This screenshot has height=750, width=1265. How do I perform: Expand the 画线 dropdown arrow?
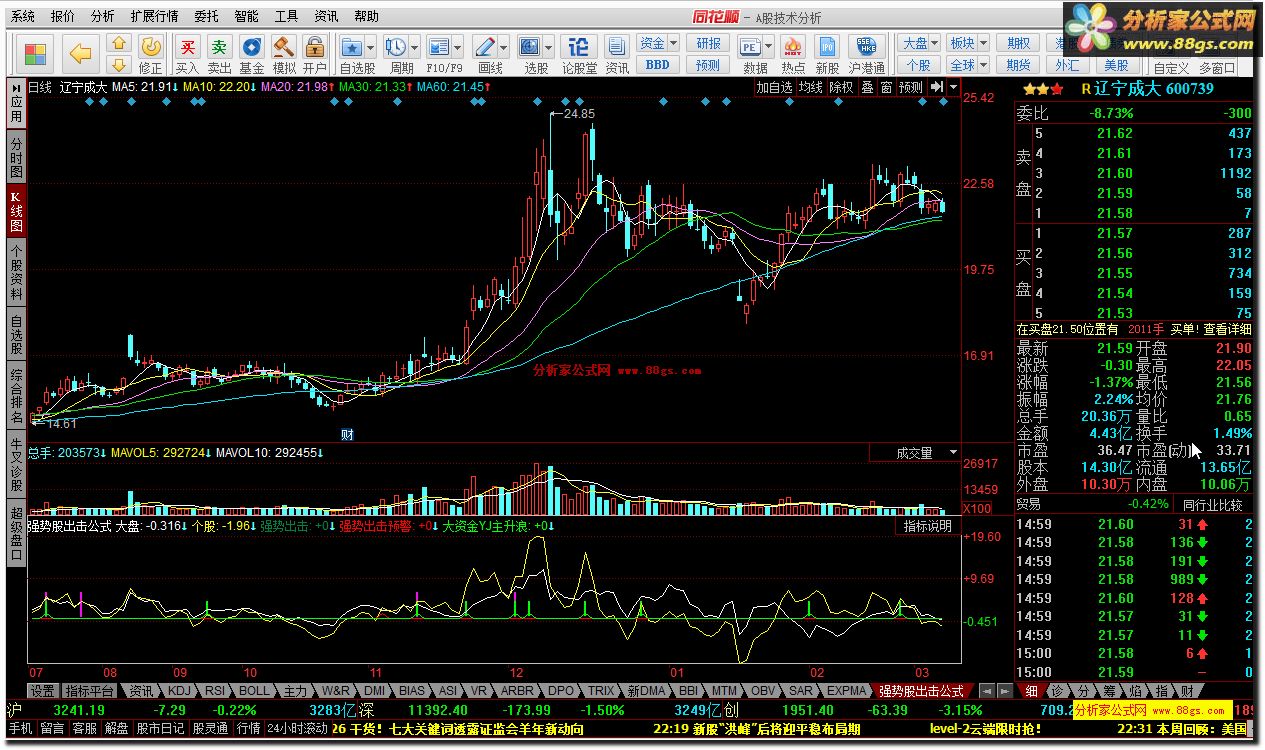click(x=504, y=47)
